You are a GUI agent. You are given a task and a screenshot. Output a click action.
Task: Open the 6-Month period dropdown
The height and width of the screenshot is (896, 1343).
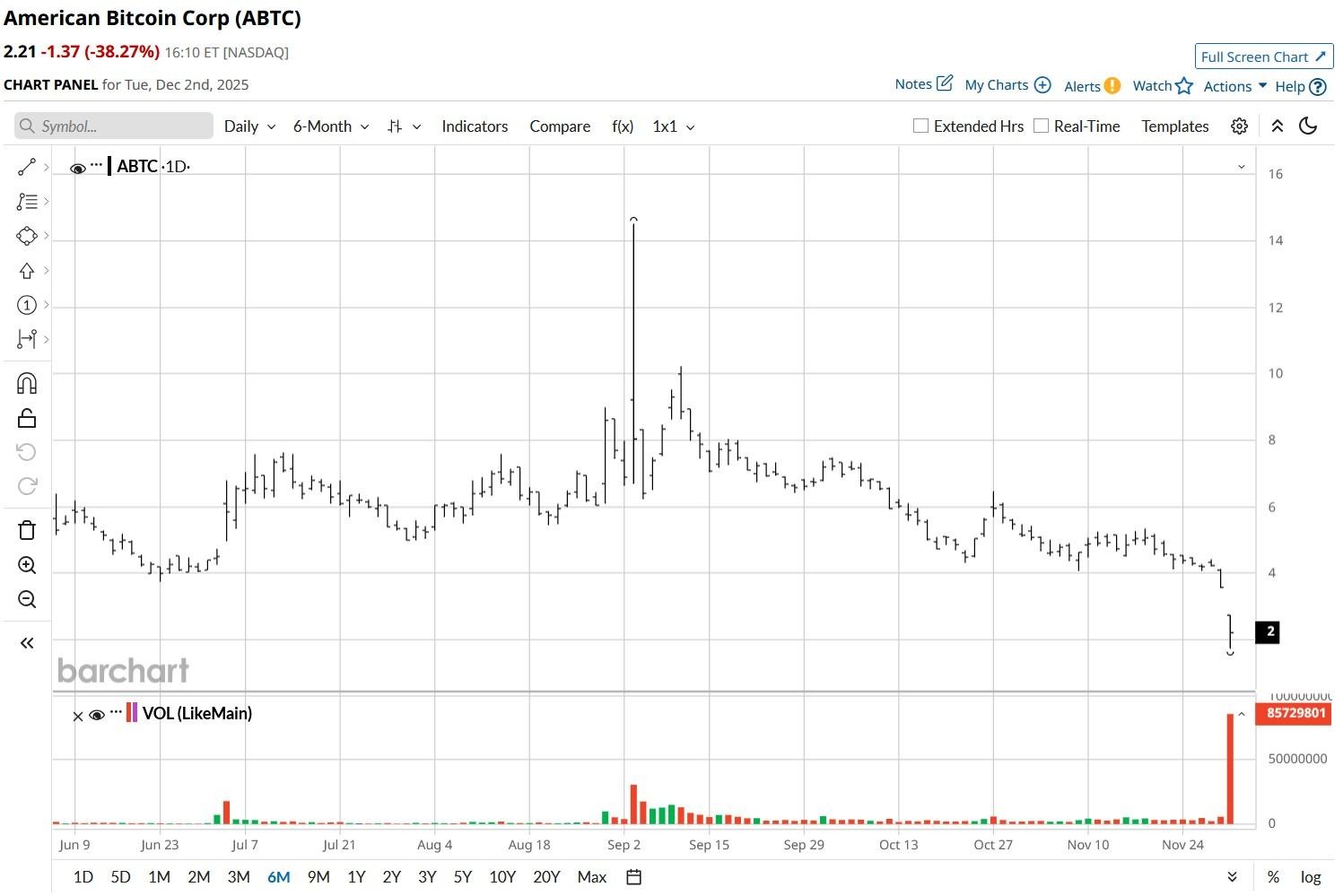click(x=331, y=126)
